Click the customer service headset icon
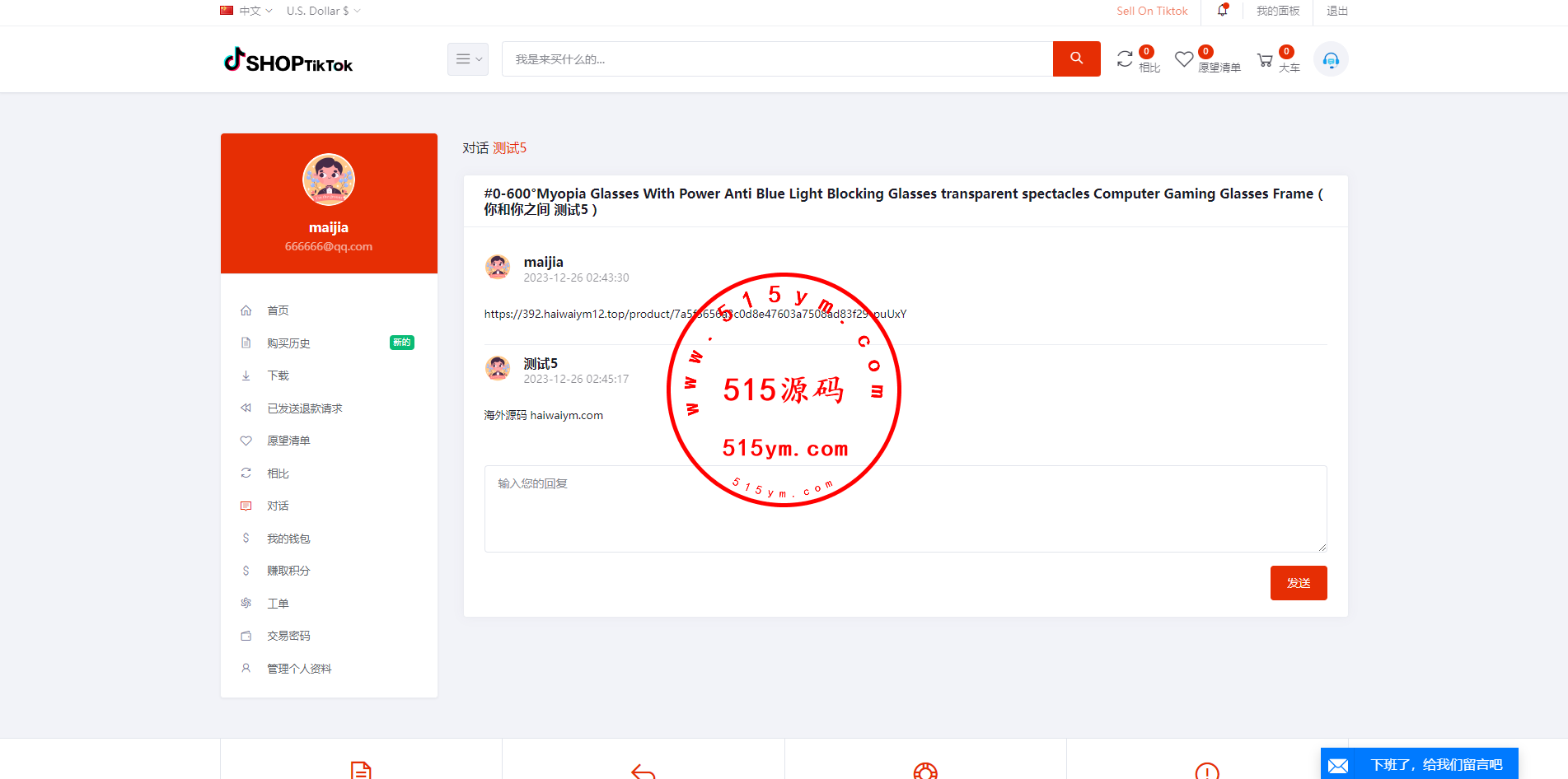Image resolution: width=1568 pixels, height=779 pixels. click(x=1331, y=60)
